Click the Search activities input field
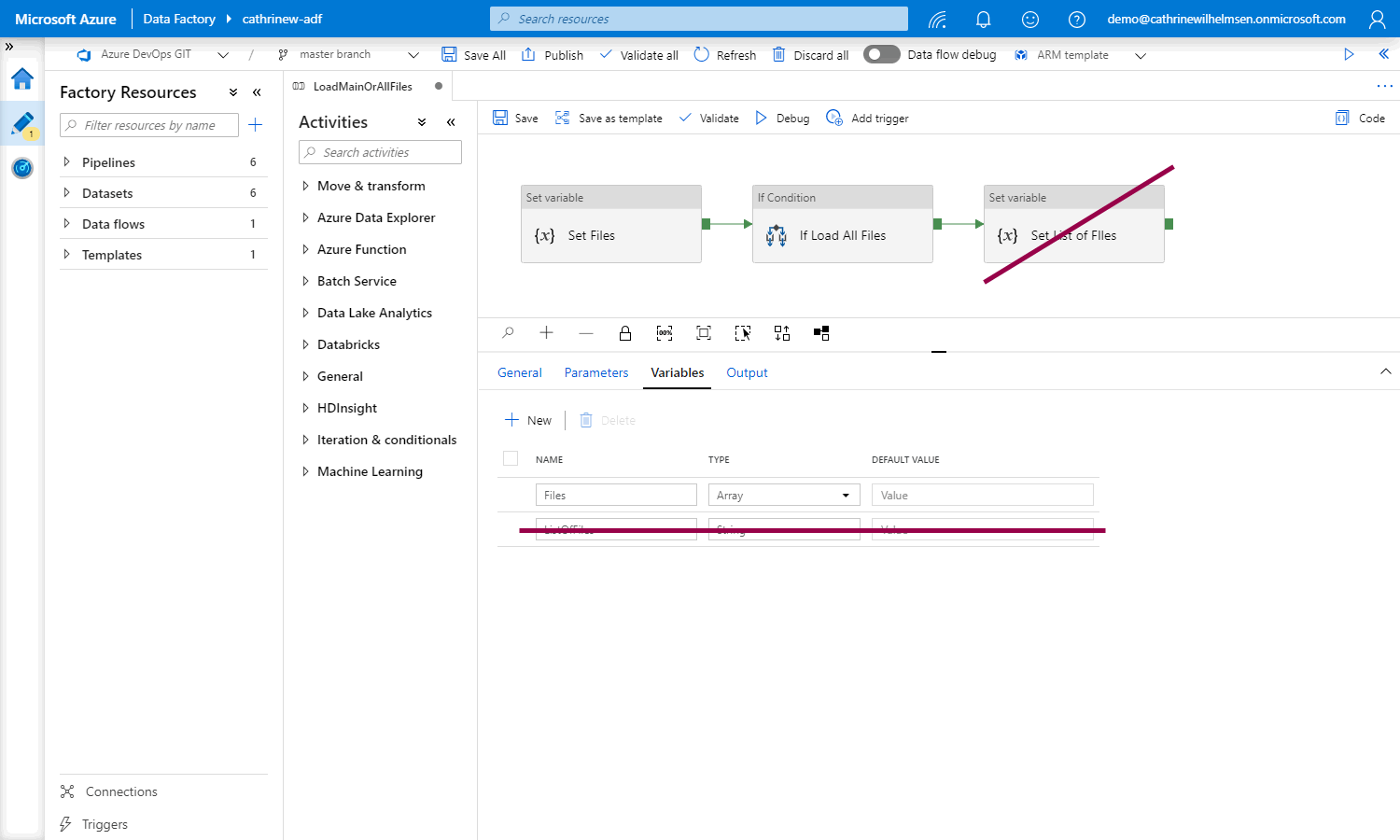This screenshot has height=840, width=1400. [x=381, y=152]
